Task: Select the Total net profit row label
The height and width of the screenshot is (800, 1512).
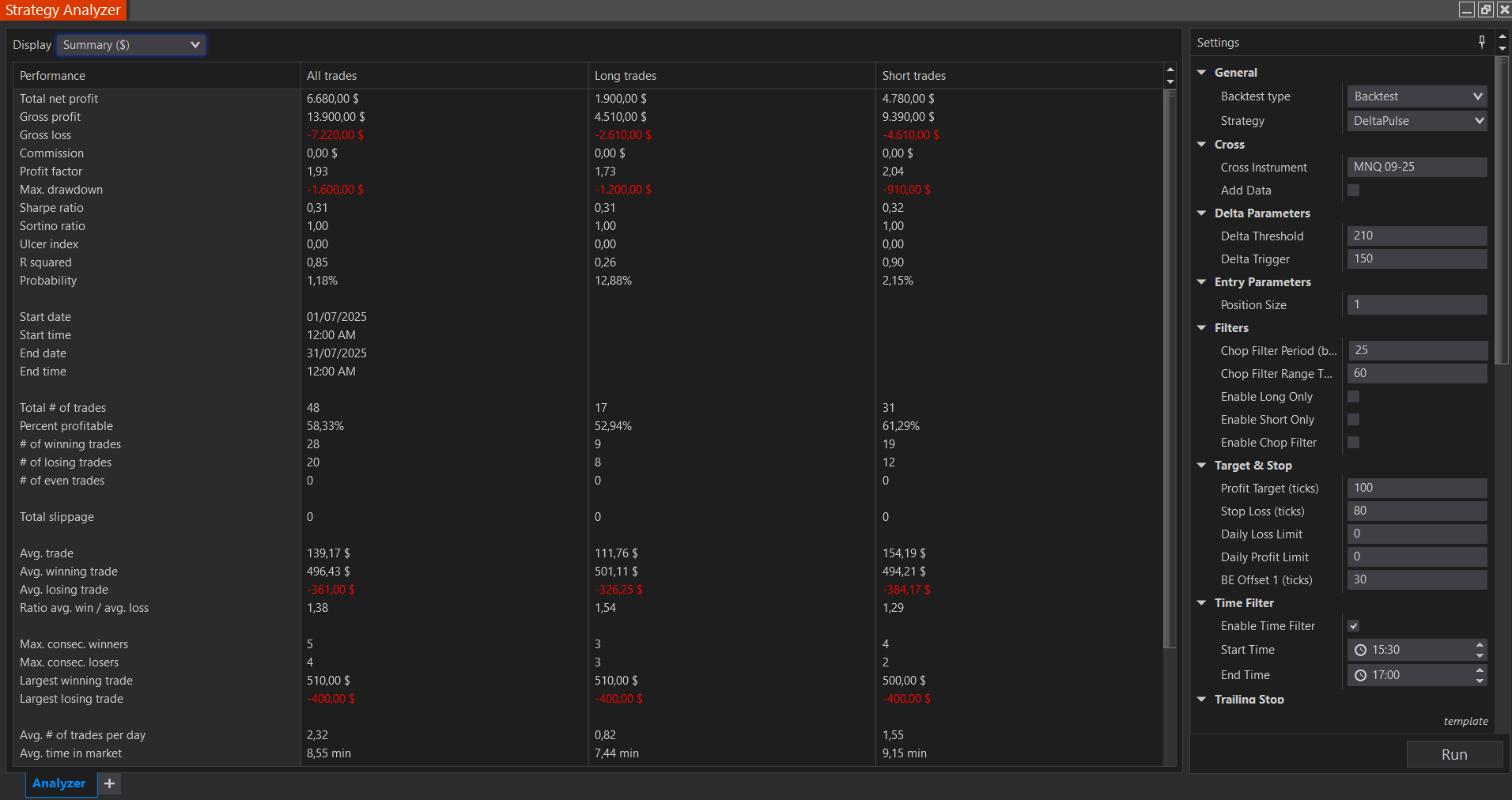Action: pyautogui.click(x=59, y=99)
